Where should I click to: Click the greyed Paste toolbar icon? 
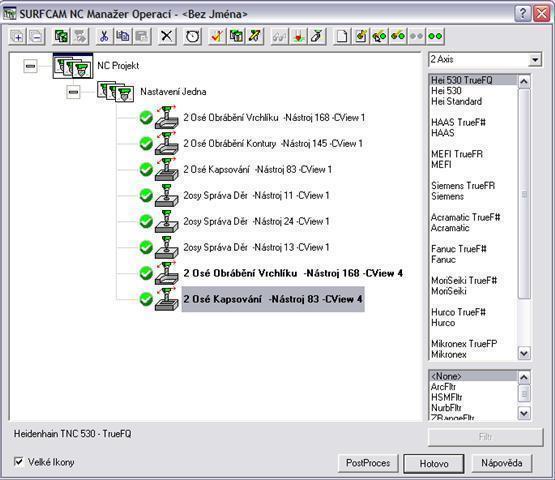[x=142, y=36]
